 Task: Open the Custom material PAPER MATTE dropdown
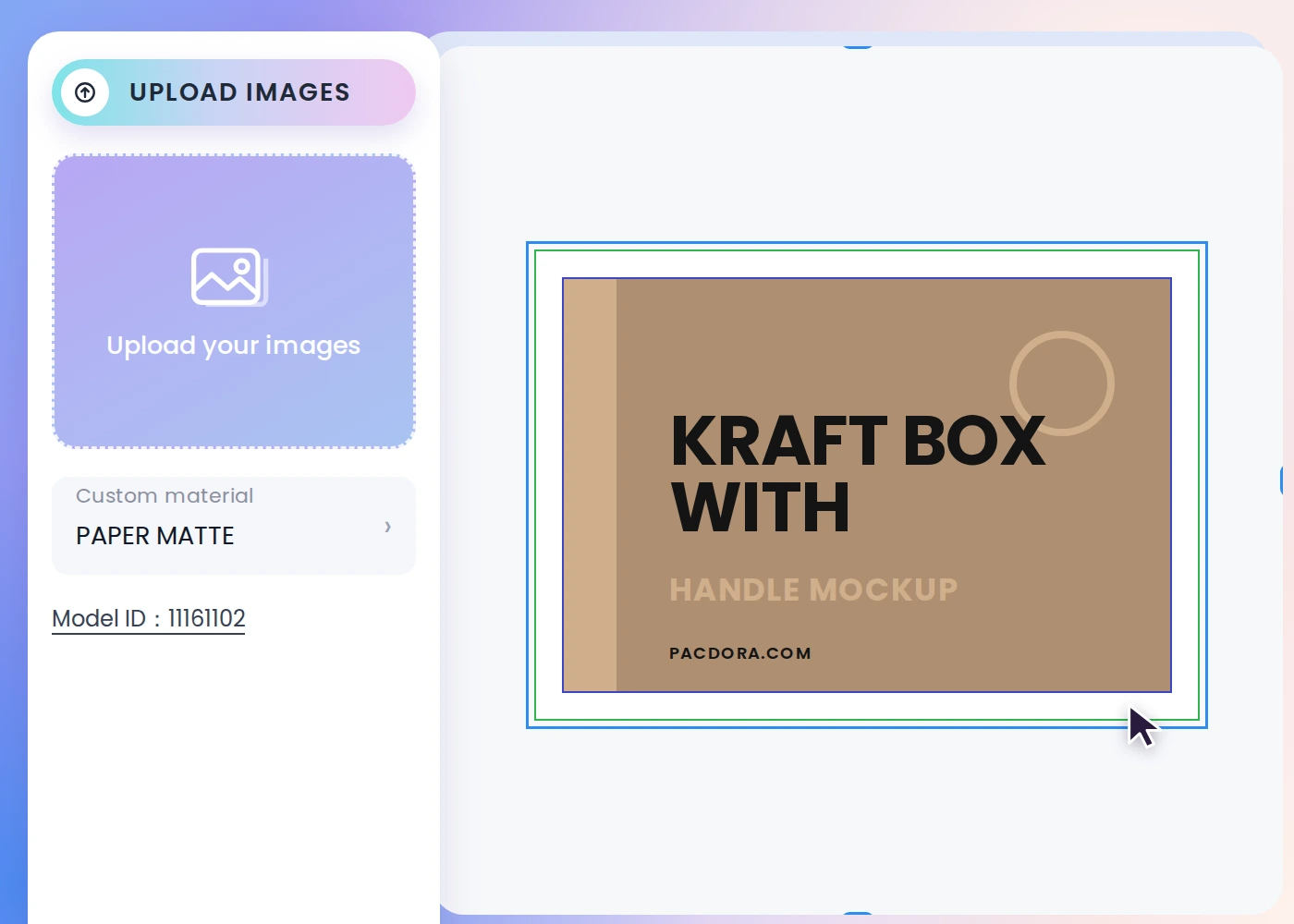point(234,526)
